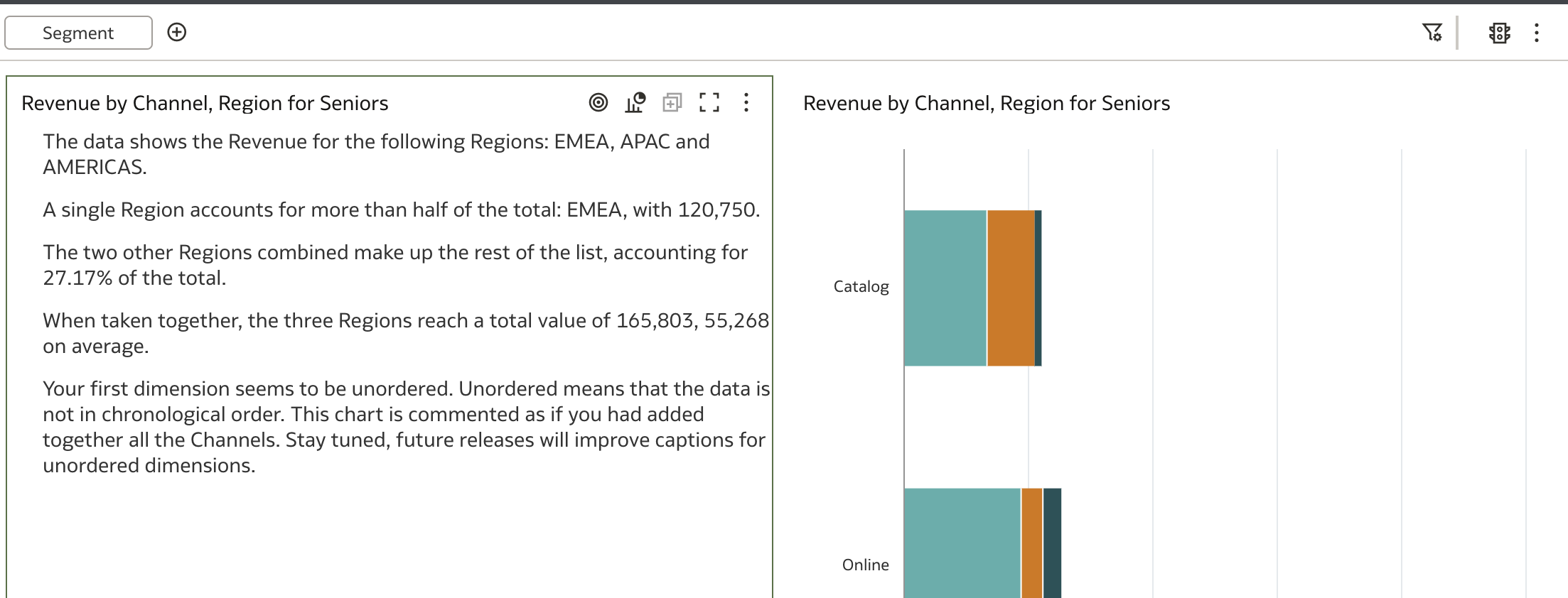Add a new canvas with plus icon
This screenshot has width=1568, height=598.
pos(177,33)
